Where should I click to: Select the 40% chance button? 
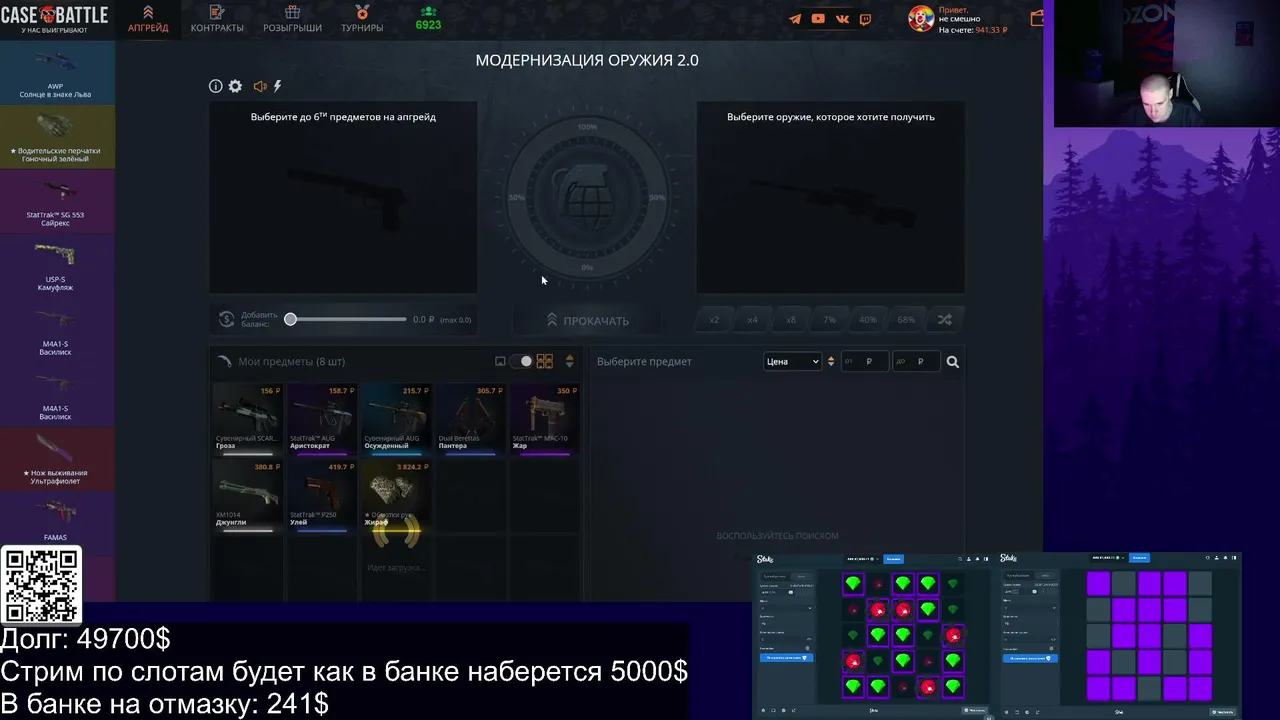point(868,320)
